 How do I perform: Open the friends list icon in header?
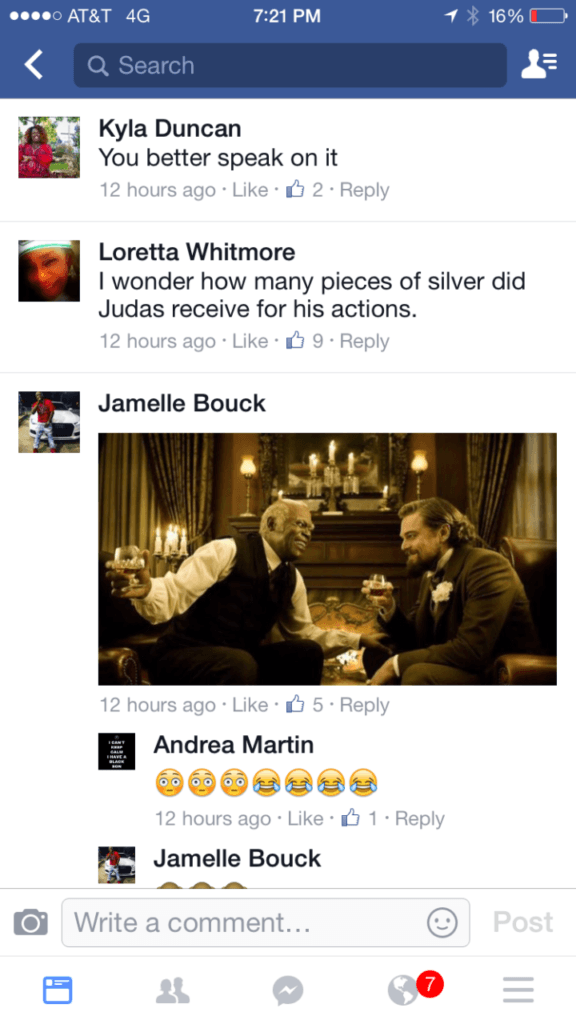(x=539, y=65)
